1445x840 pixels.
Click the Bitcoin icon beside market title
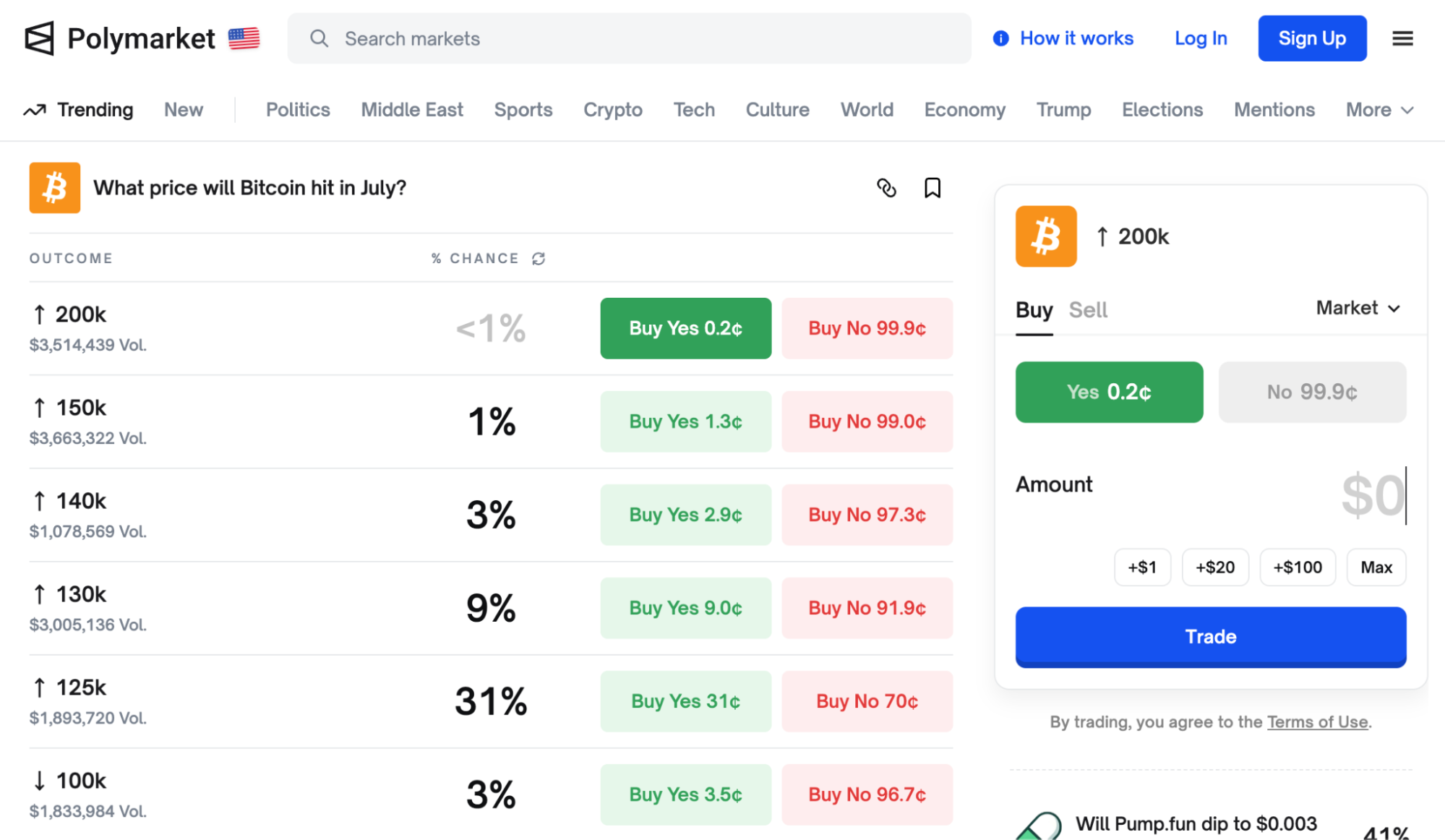(x=55, y=188)
